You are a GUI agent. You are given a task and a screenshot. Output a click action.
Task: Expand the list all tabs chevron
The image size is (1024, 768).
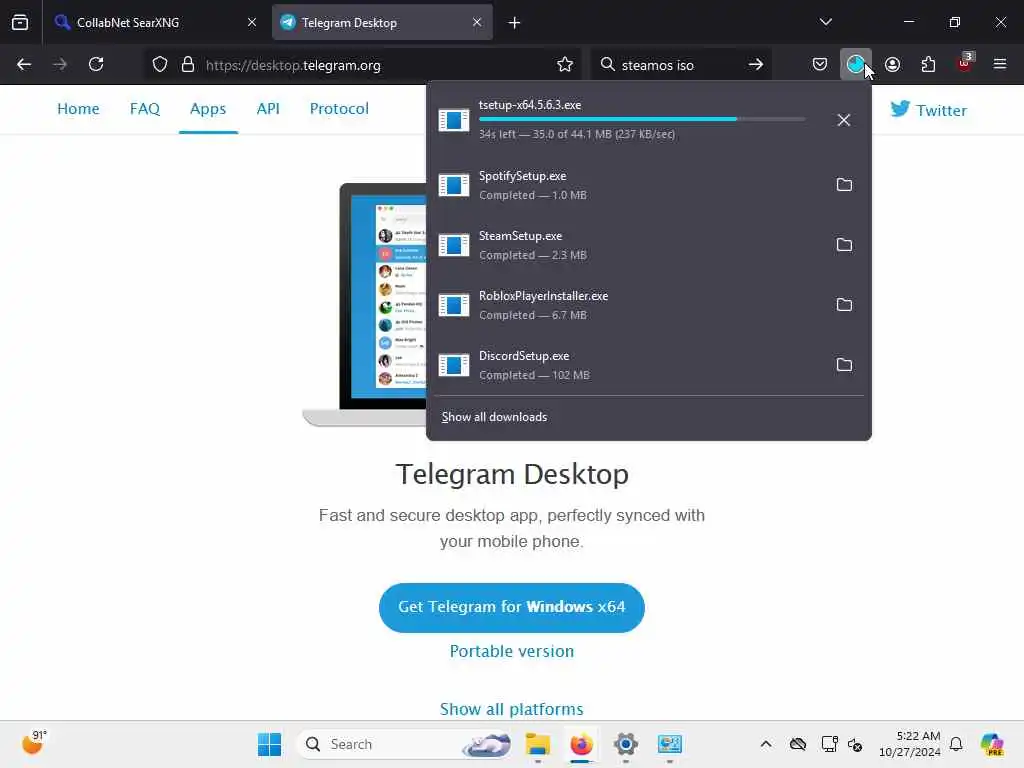point(825,22)
